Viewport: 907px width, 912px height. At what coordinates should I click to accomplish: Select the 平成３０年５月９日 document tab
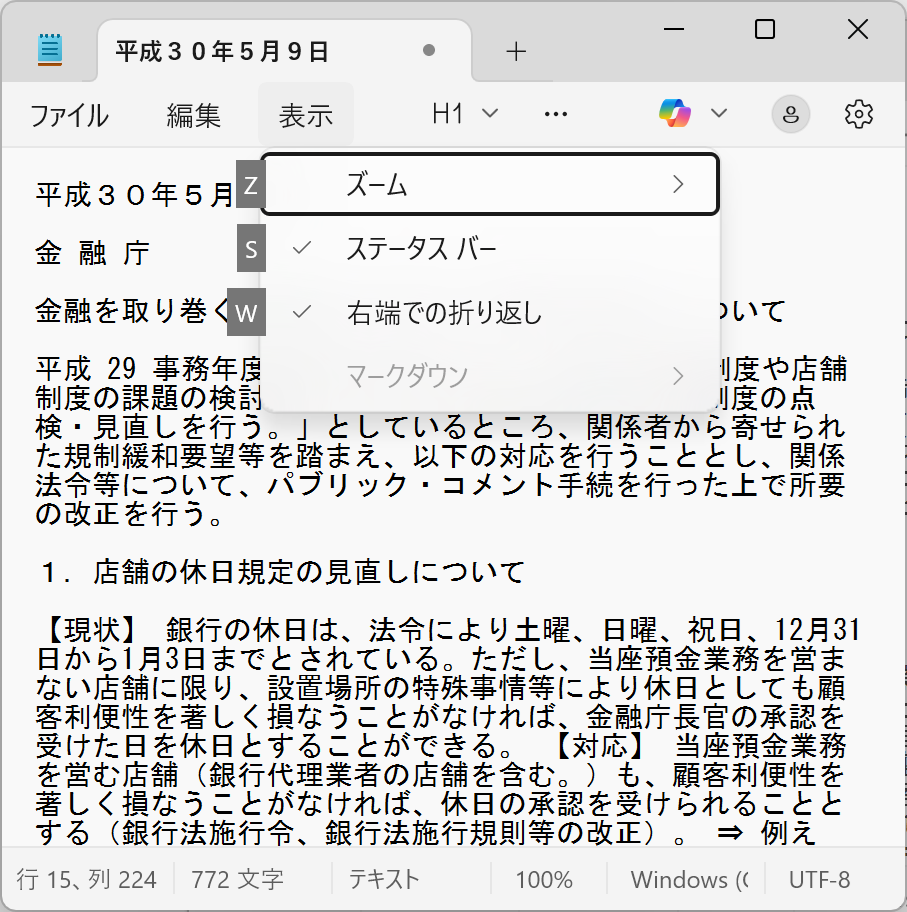(x=222, y=51)
